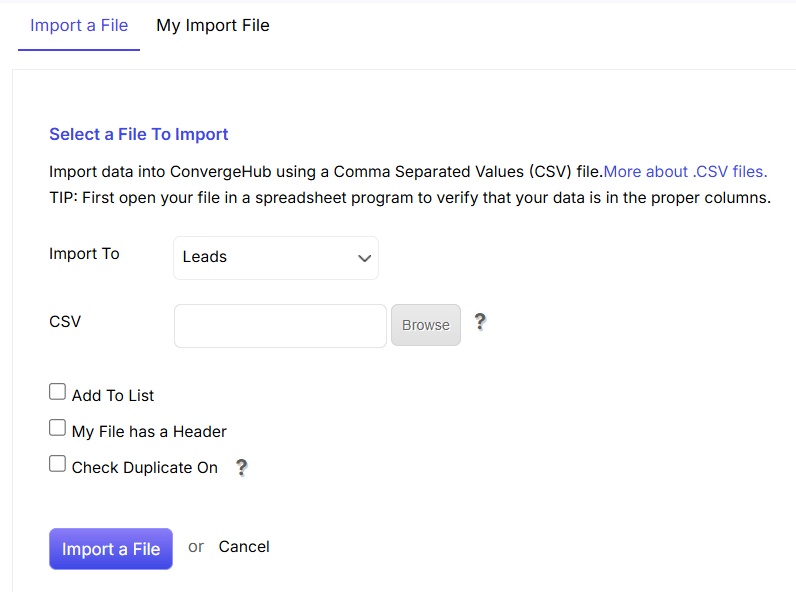The image size is (796, 592).
Task: Show help for Check Duplicate On
Action: tap(242, 467)
